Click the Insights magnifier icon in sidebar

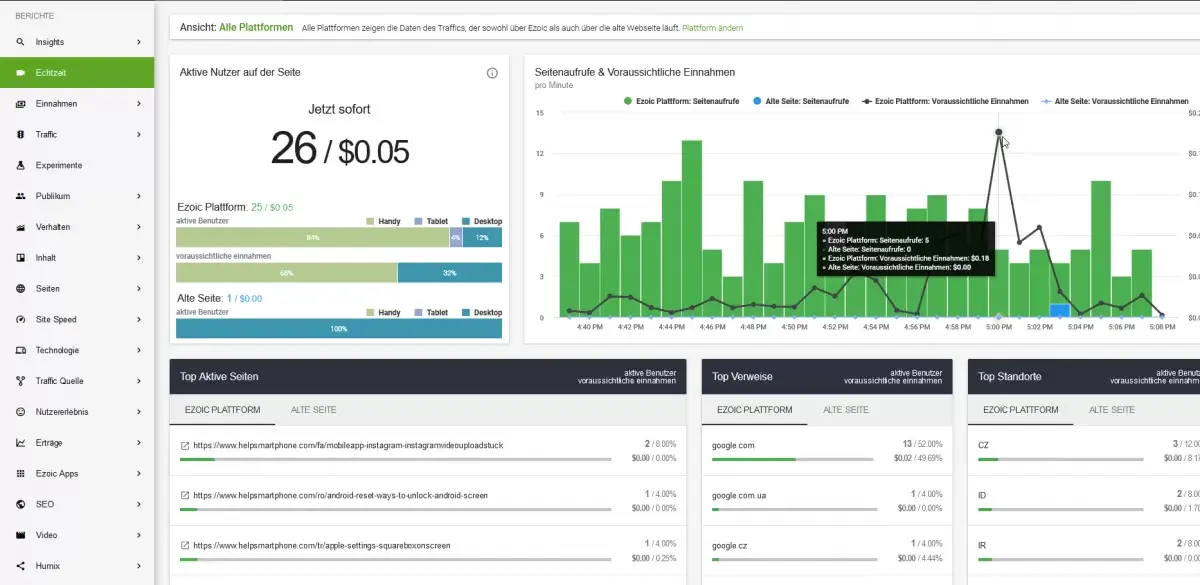pyautogui.click(x=20, y=42)
